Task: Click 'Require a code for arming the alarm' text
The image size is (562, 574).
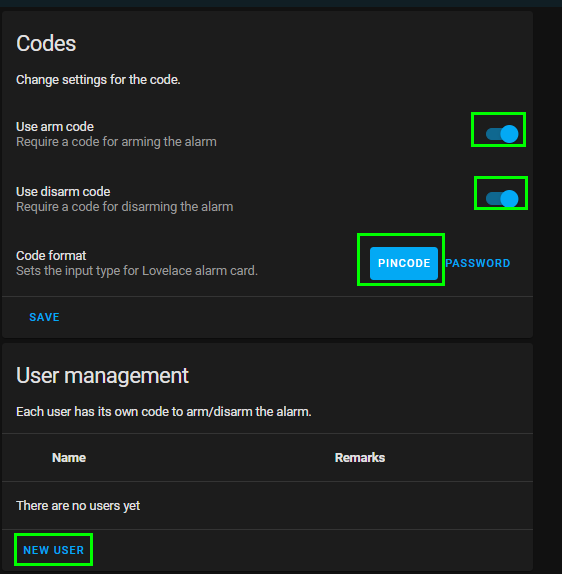Action: tap(116, 142)
